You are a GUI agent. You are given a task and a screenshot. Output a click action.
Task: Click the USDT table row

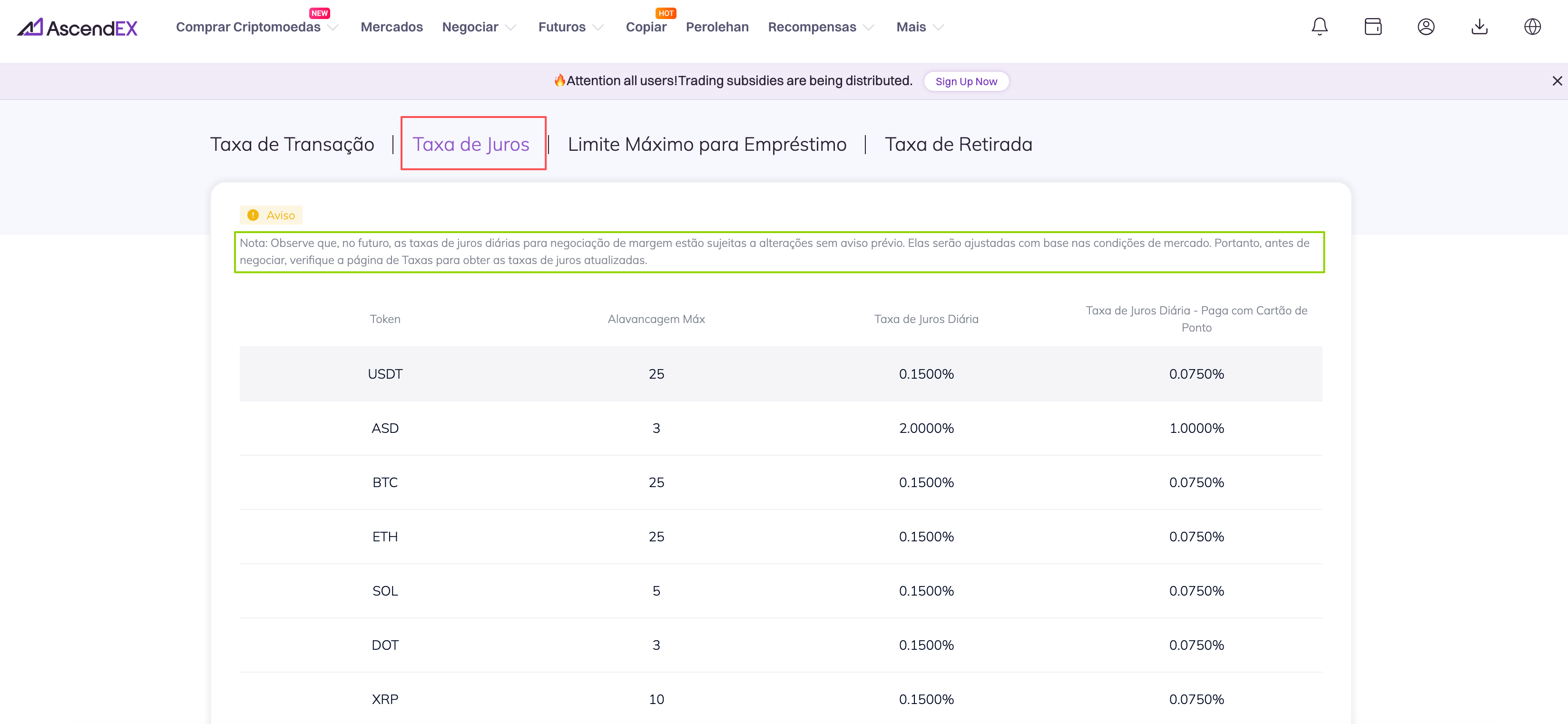point(780,373)
